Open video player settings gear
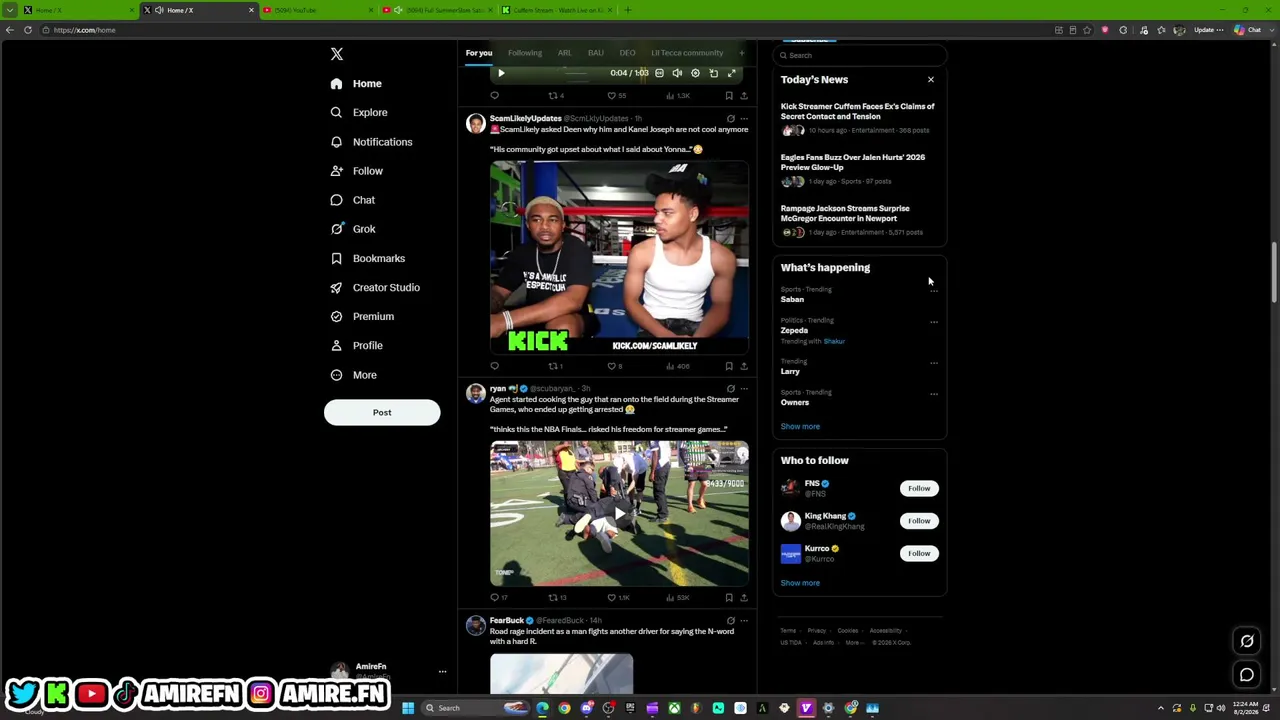The width and height of the screenshot is (1280, 720). point(695,73)
